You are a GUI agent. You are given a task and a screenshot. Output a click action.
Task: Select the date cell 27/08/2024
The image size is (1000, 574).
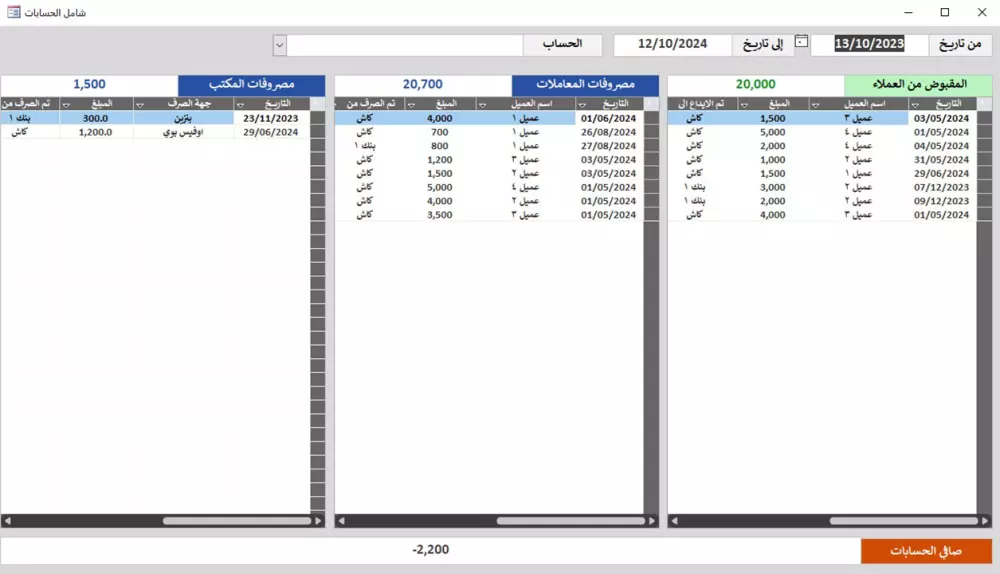pyautogui.click(x=608, y=145)
